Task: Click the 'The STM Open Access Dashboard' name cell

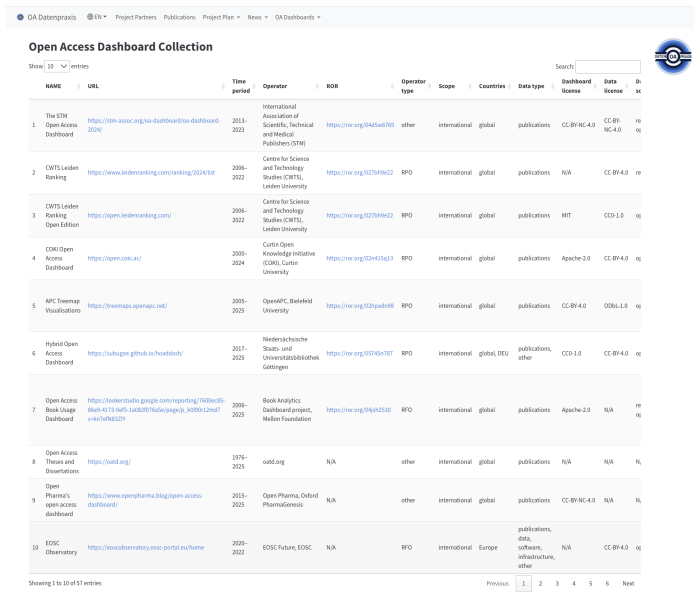Action: tap(62, 125)
